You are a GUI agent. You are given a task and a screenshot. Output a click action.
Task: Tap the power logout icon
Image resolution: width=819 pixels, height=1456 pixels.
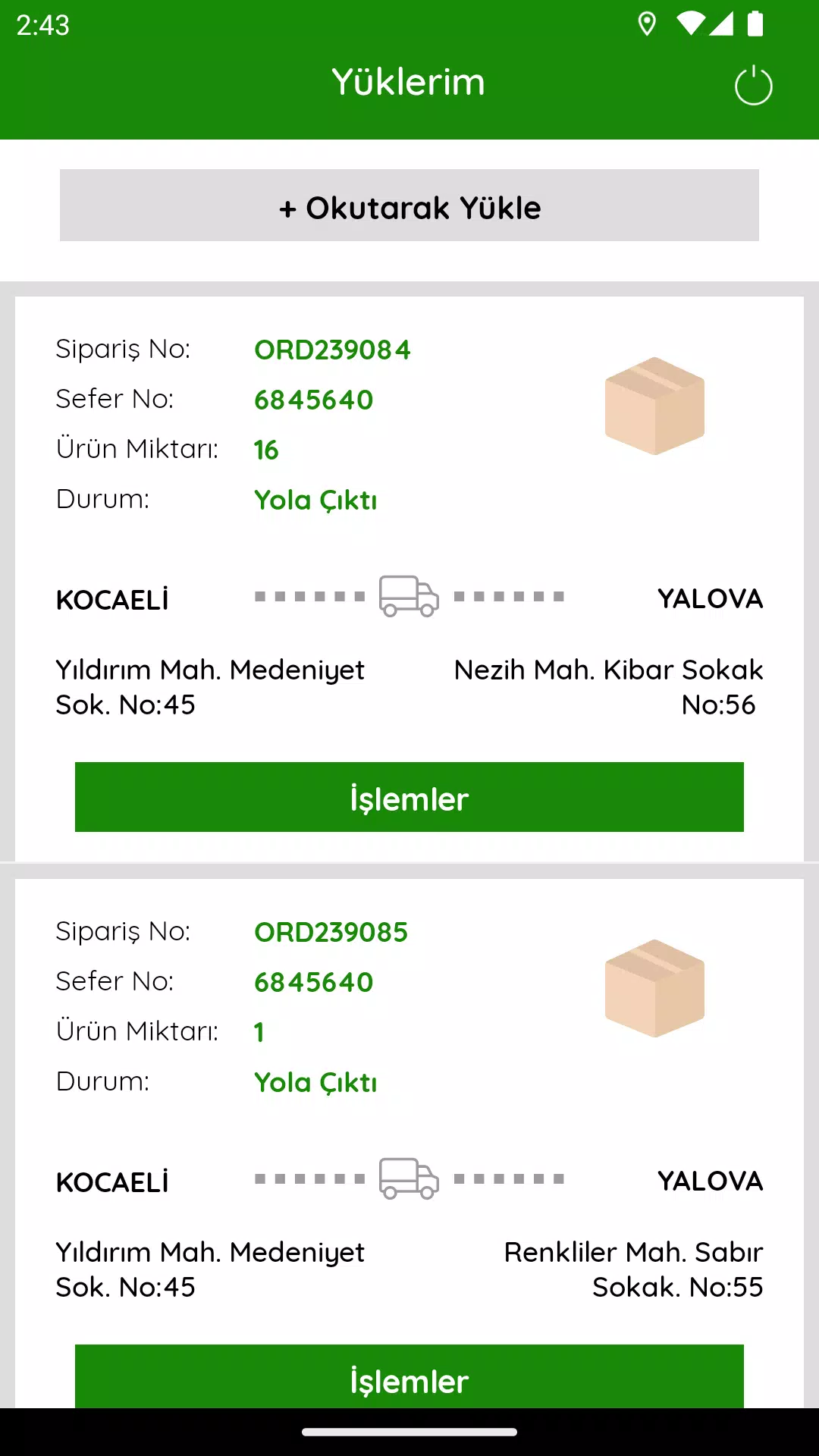[753, 85]
